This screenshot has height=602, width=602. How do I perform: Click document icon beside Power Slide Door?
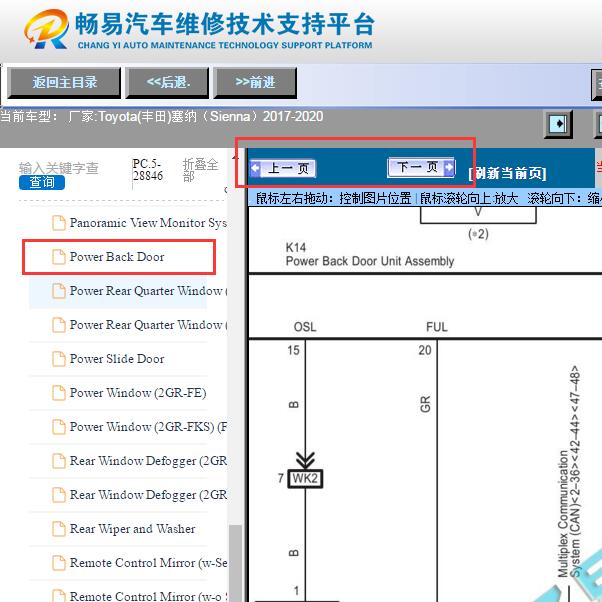pos(59,359)
